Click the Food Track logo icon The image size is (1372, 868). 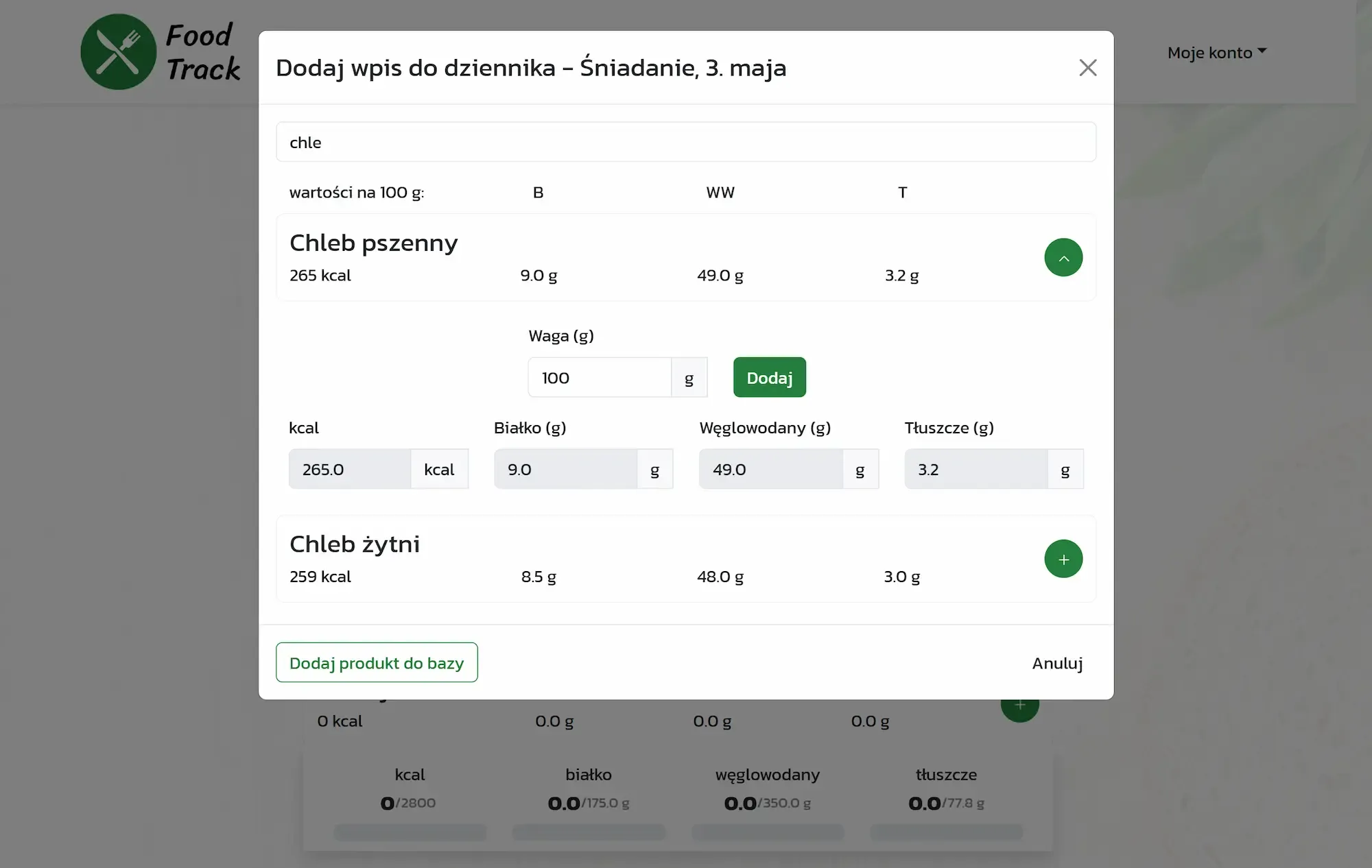pos(119,52)
